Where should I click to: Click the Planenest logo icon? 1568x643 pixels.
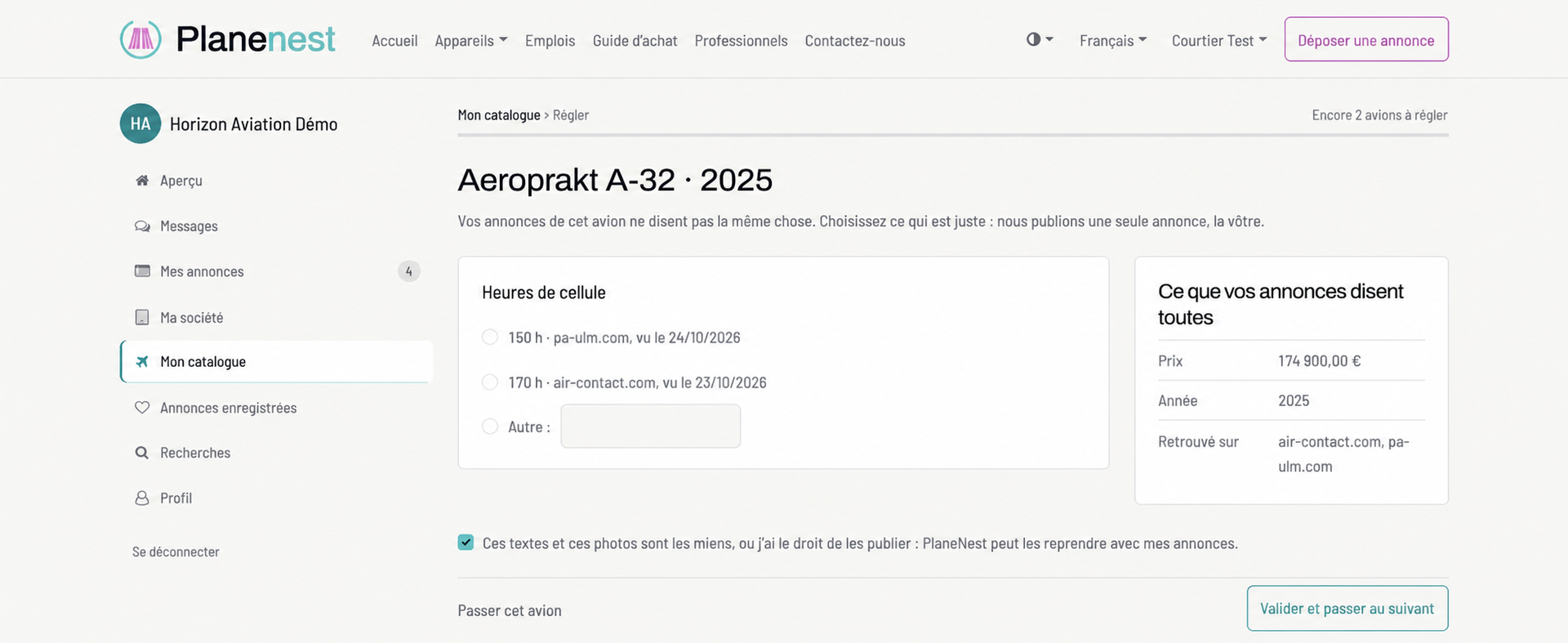(x=140, y=39)
